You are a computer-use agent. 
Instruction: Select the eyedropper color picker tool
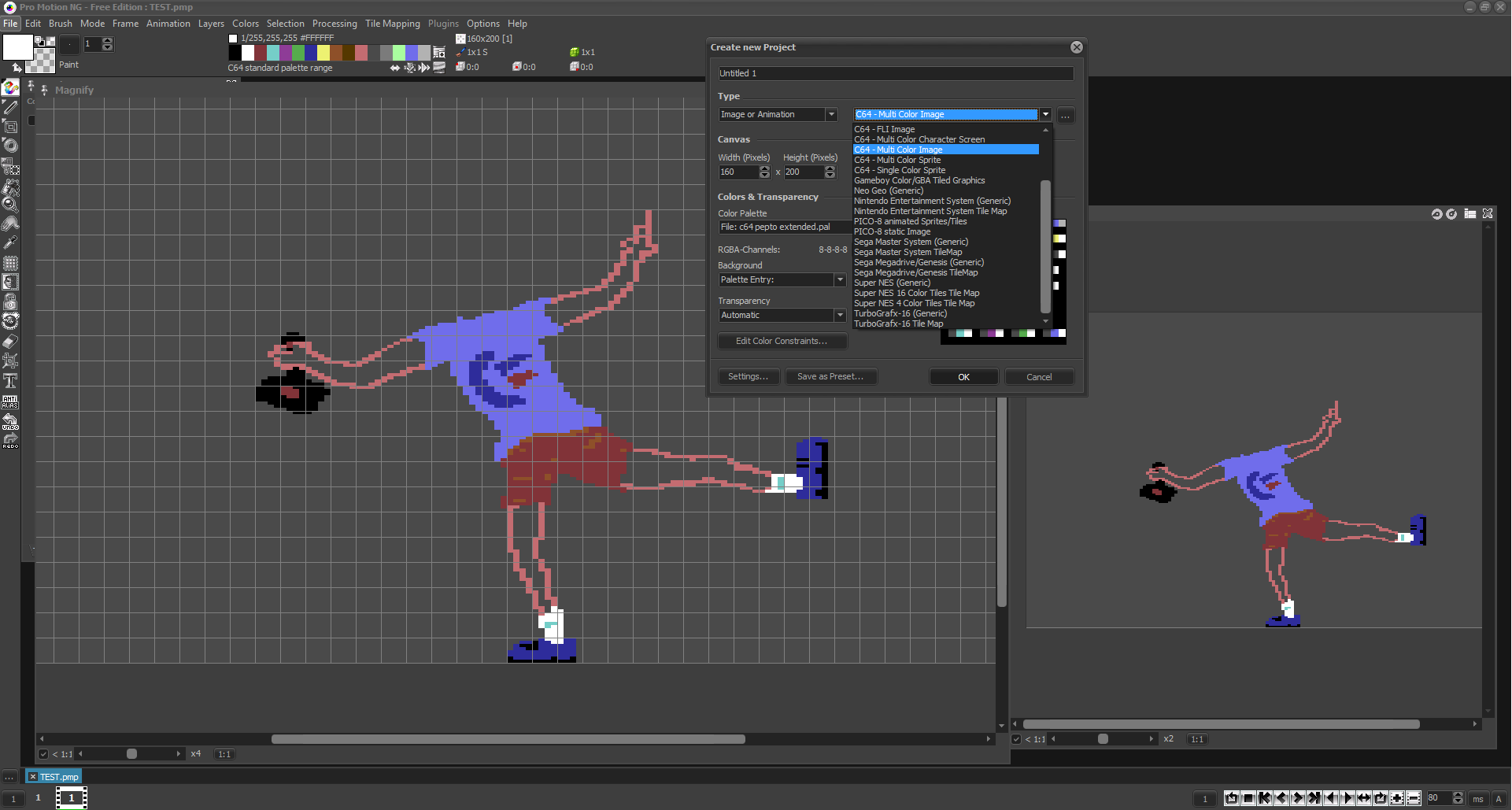tap(10, 243)
